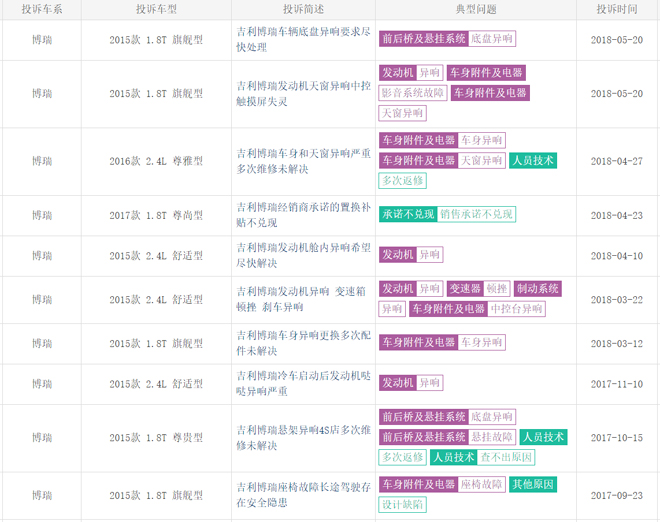The width and height of the screenshot is (660, 522).
Task: Select the green 人员技术 tag on 2018-04-27 row
Action: 533,160
